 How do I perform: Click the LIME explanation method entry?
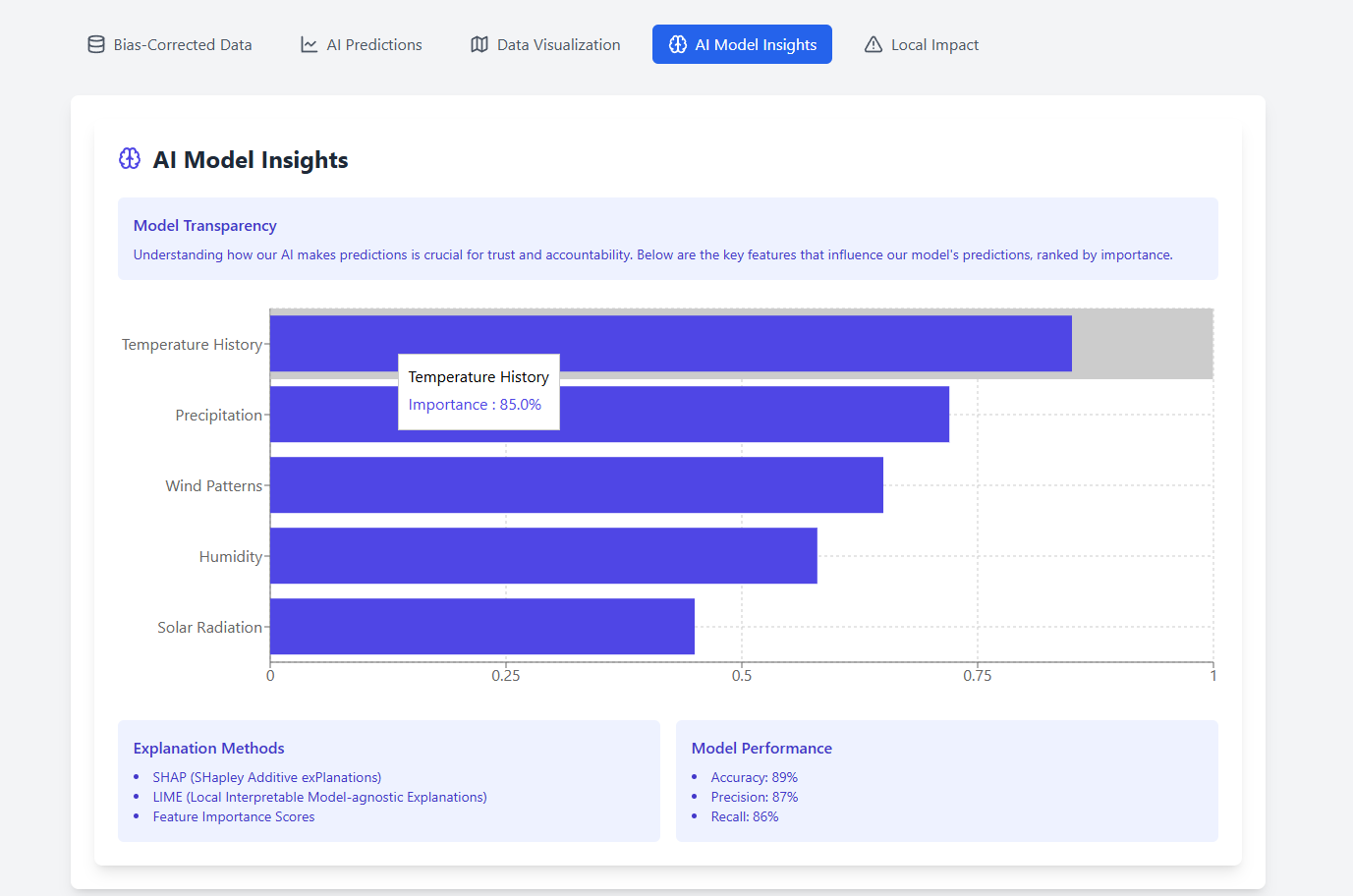point(320,797)
